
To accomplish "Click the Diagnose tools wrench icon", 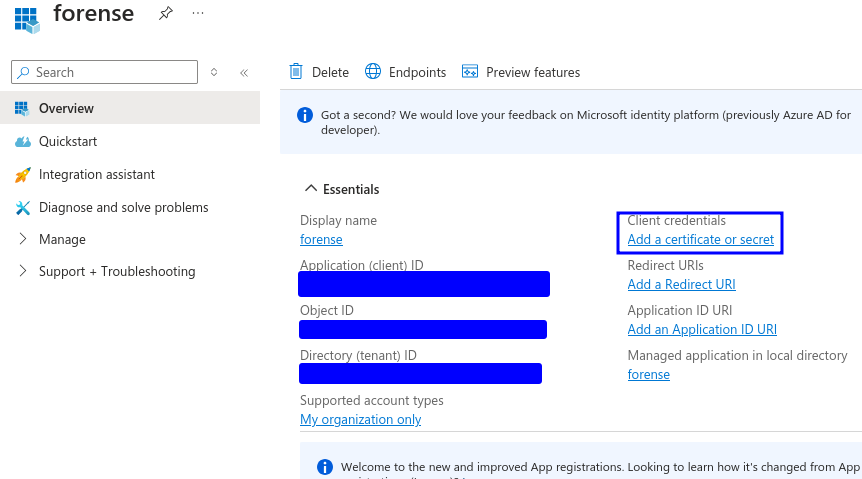I will (x=23, y=208).
